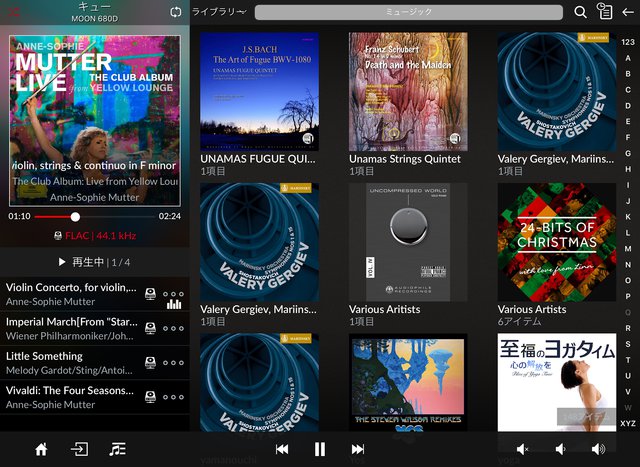Pause the current track

point(320,449)
